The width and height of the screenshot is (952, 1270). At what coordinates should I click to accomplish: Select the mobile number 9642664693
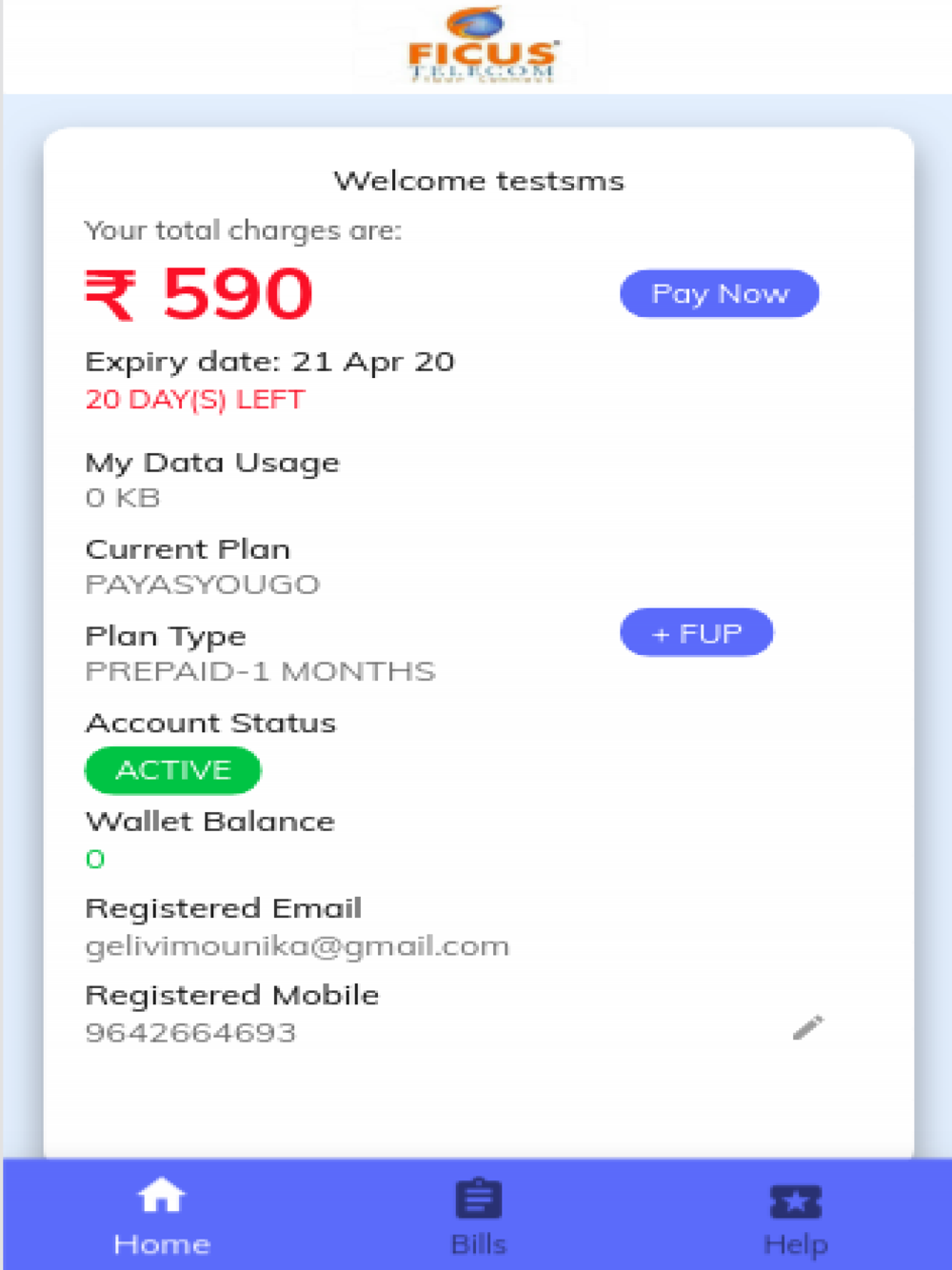(190, 1032)
